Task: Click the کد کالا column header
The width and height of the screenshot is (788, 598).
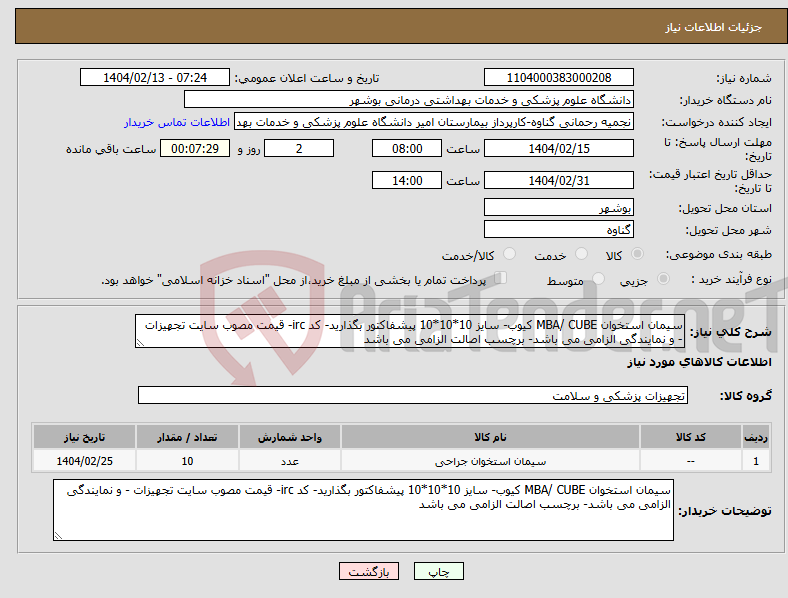Action: pos(691,437)
